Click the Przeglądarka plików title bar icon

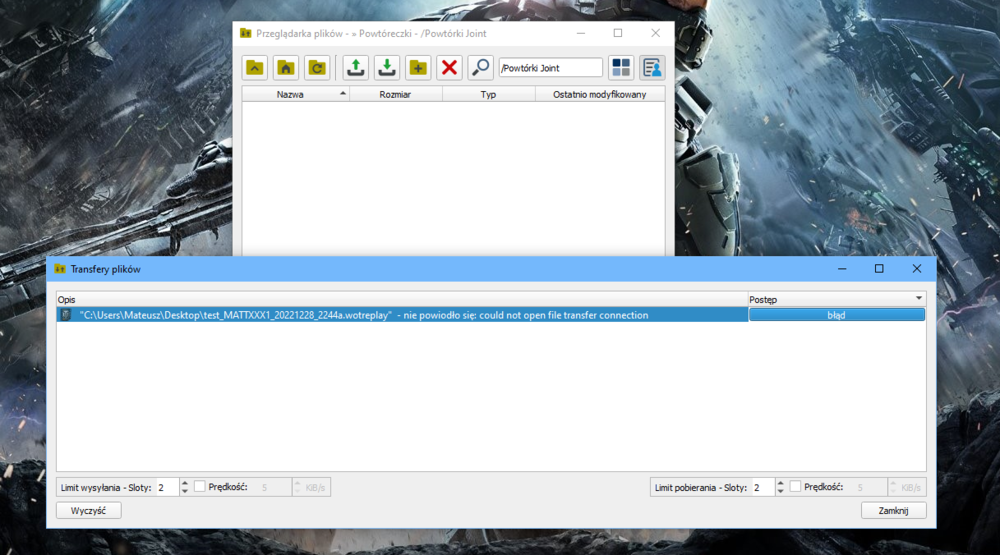point(246,33)
